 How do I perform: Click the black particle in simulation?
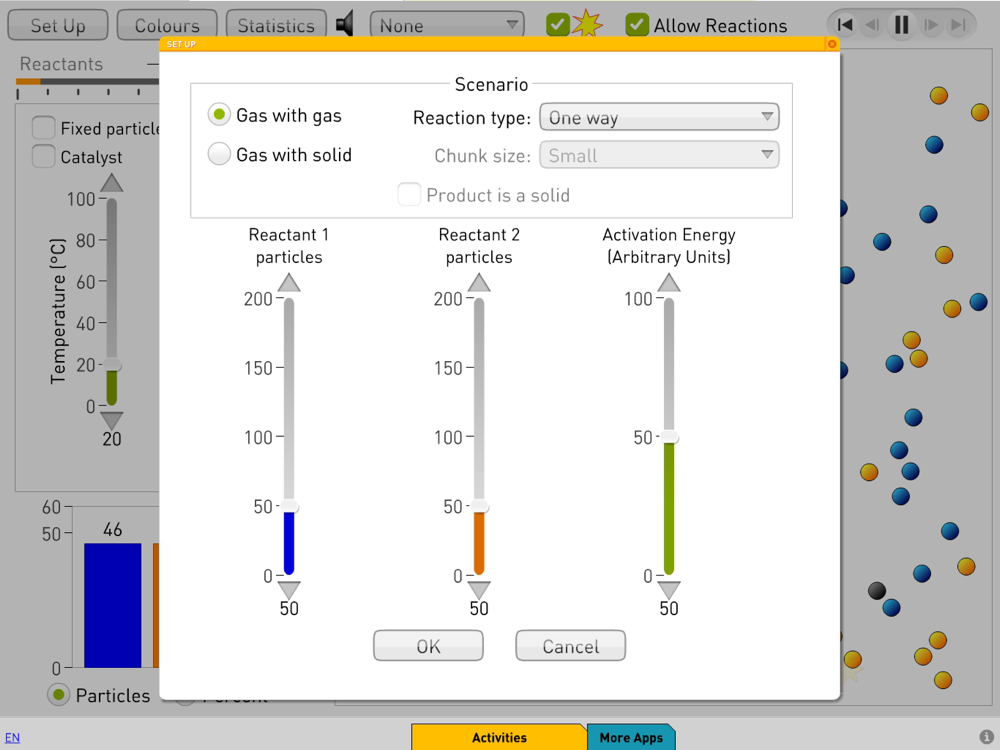(x=877, y=591)
